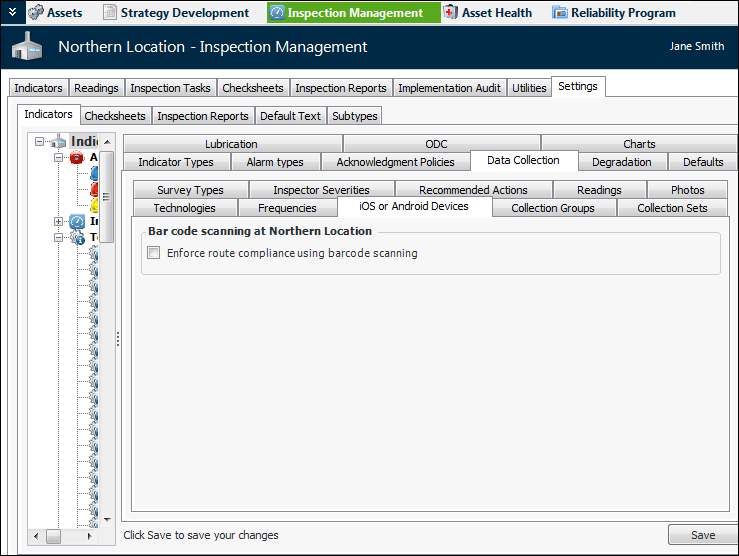
Task: Click the Save button
Action: [x=702, y=535]
